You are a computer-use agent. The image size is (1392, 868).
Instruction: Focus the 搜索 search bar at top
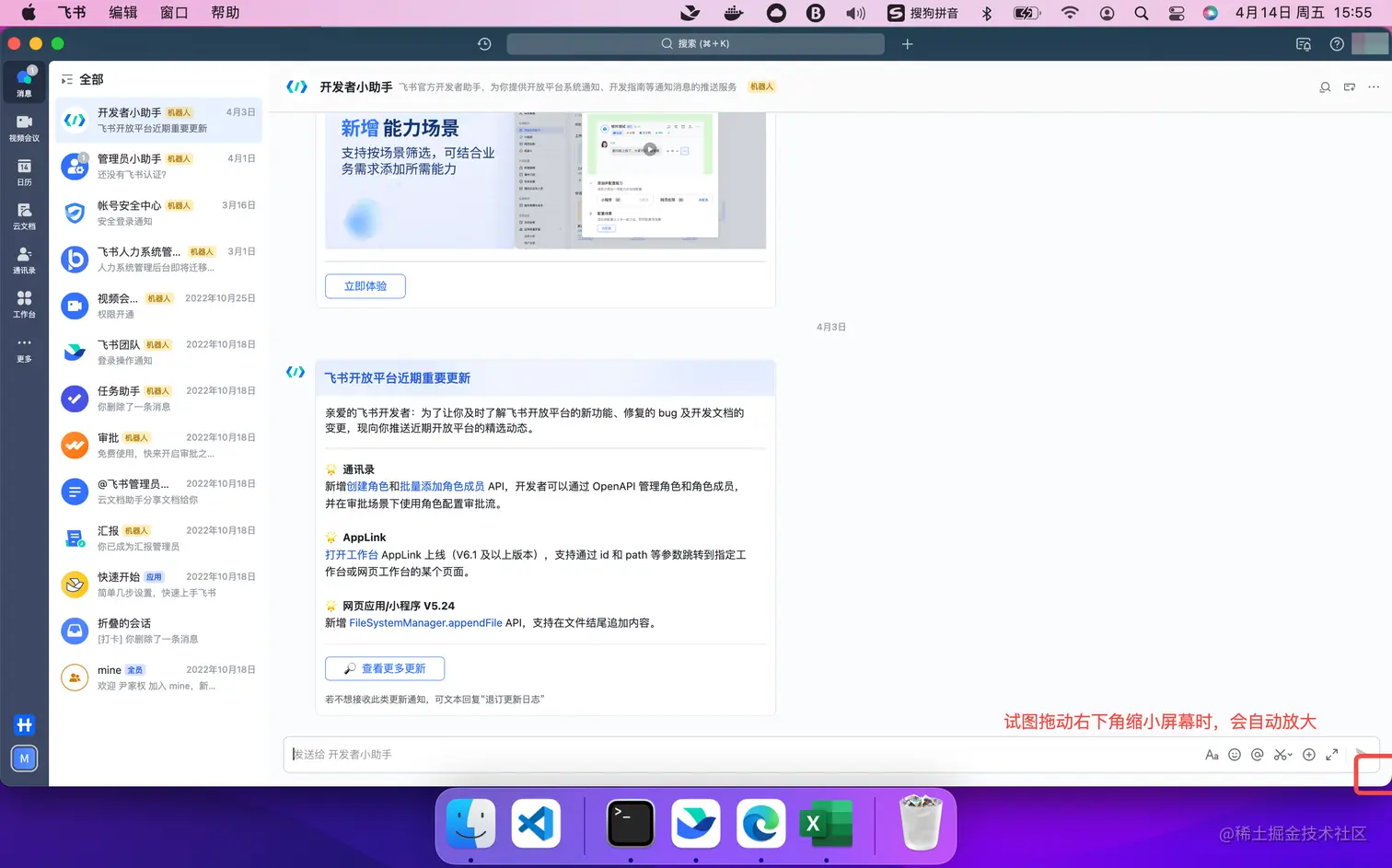(695, 44)
